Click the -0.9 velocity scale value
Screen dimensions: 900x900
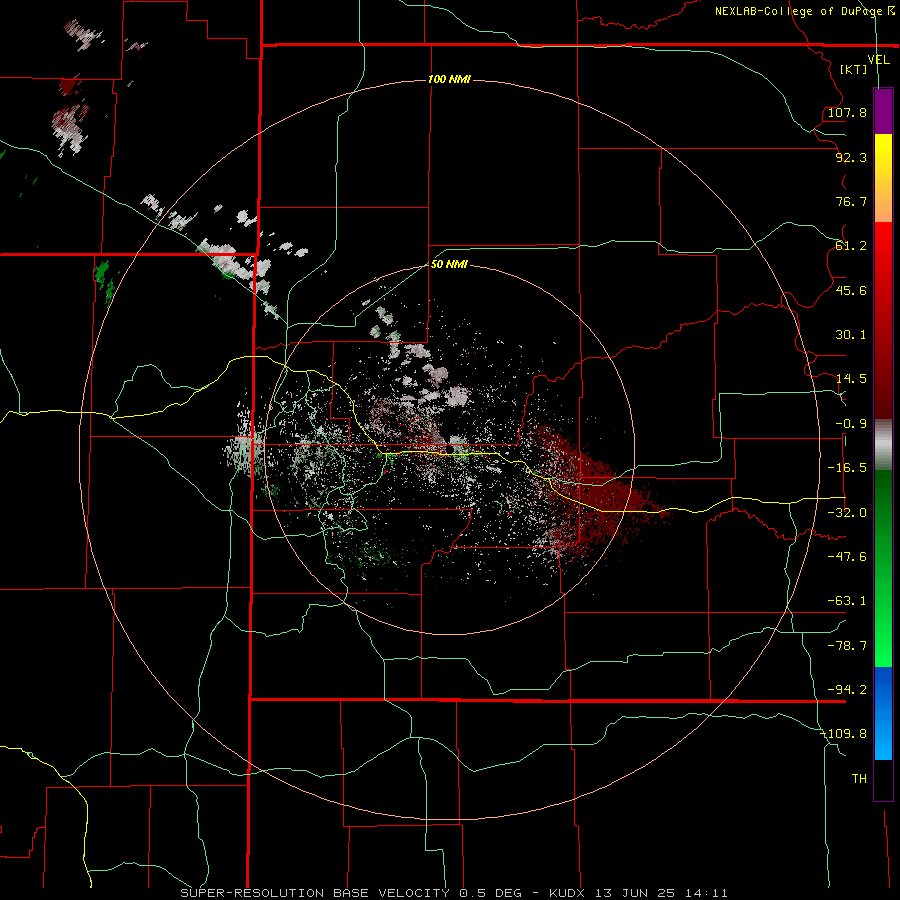tap(851, 424)
